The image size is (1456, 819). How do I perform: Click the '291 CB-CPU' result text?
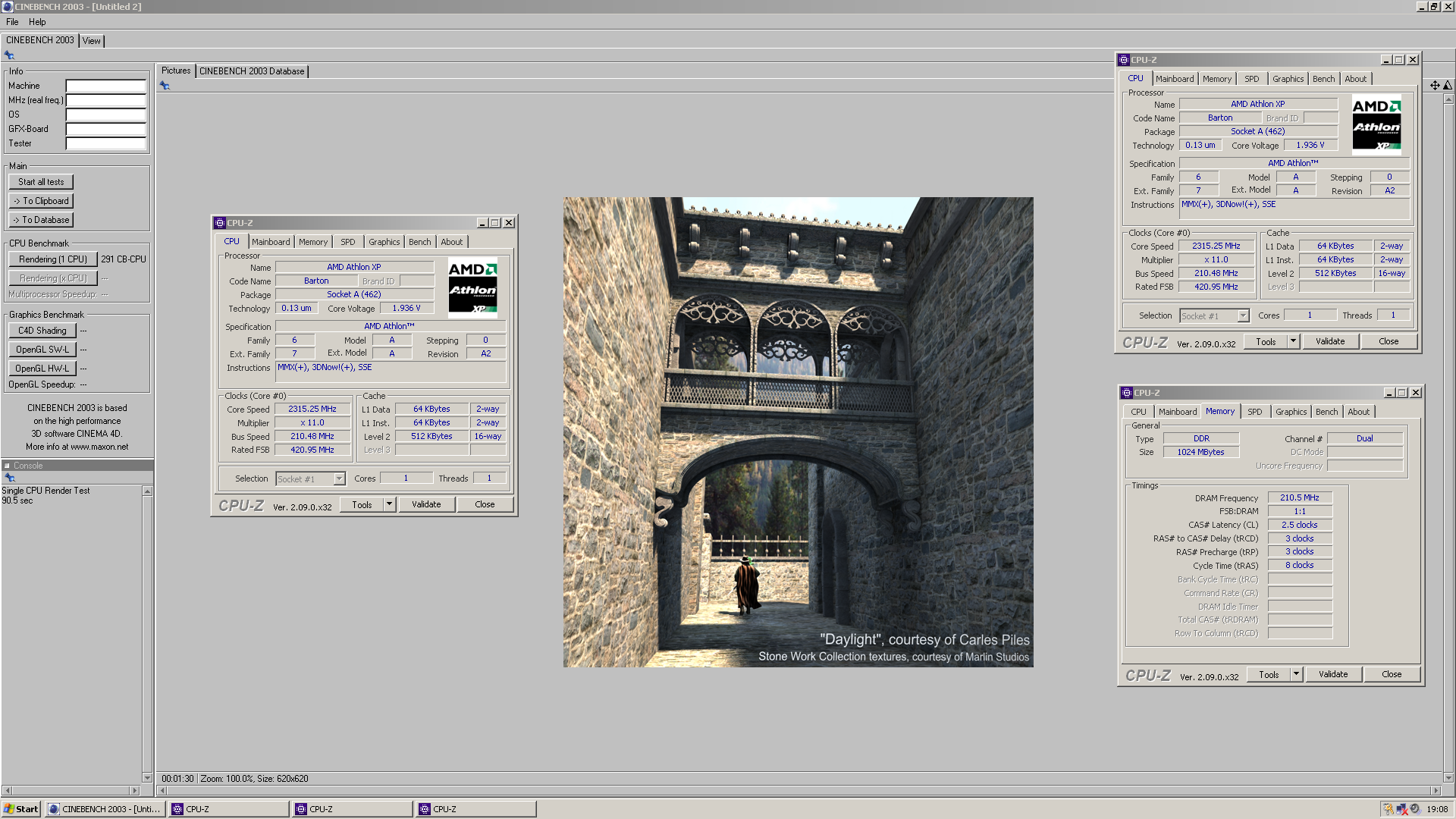[x=124, y=259]
